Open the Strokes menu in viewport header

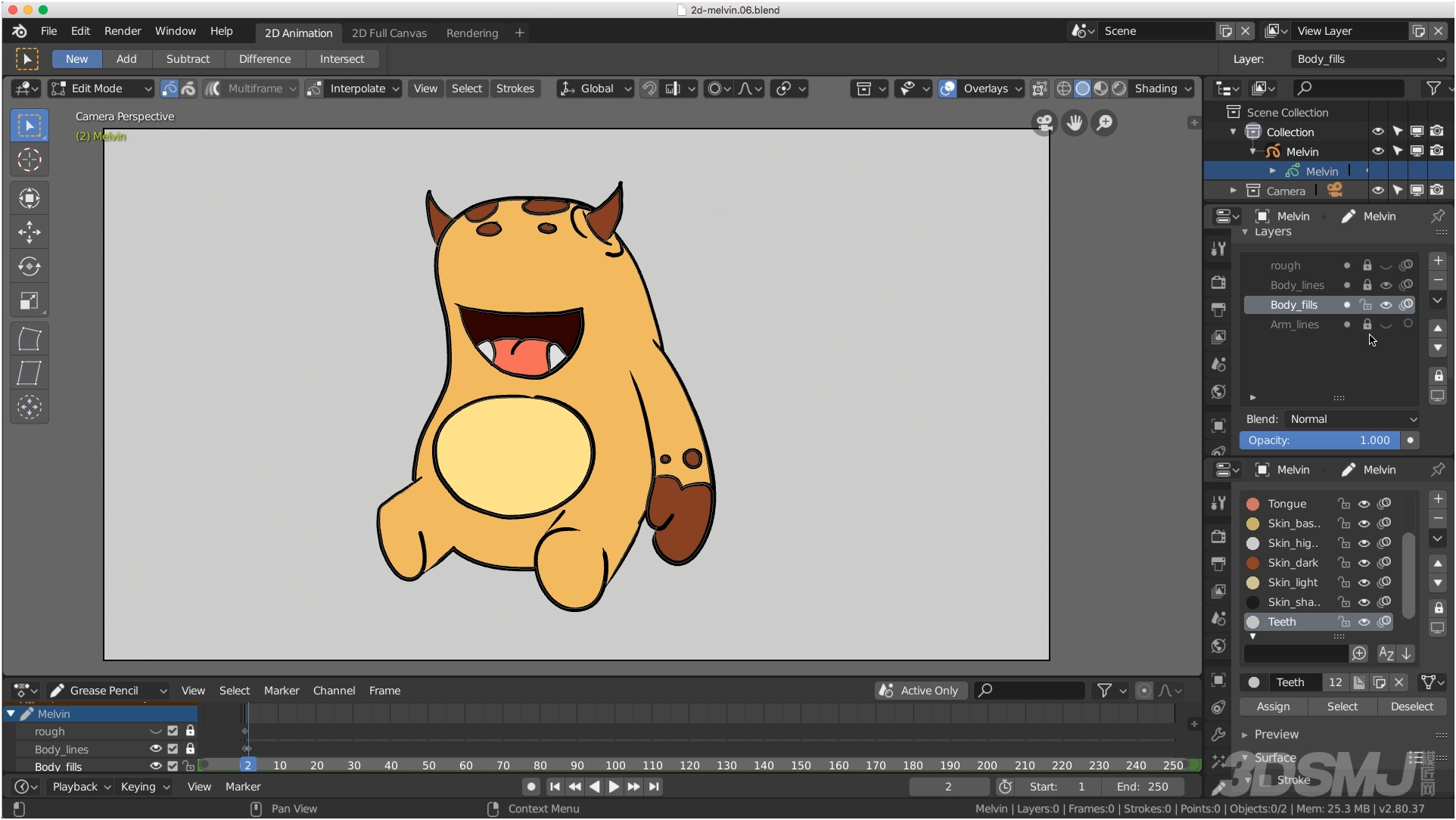(x=515, y=89)
